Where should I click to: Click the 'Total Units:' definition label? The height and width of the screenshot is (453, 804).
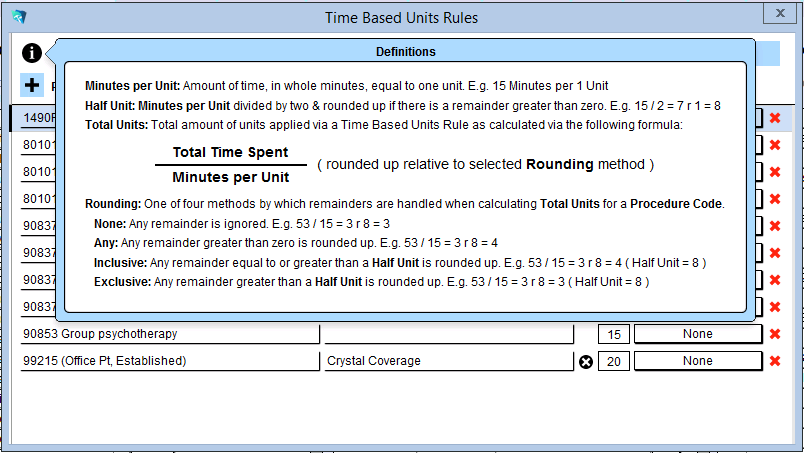tap(116, 125)
